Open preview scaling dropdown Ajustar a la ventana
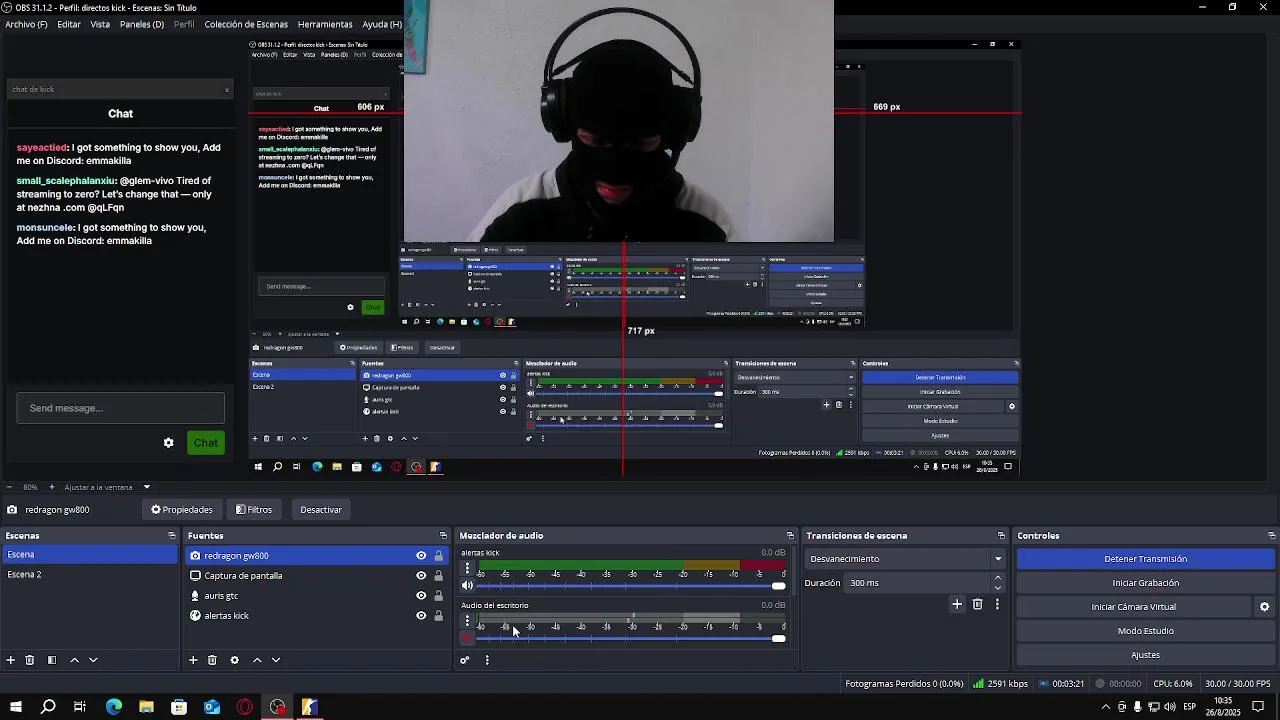Screen dimensions: 1280x720 (107, 488)
